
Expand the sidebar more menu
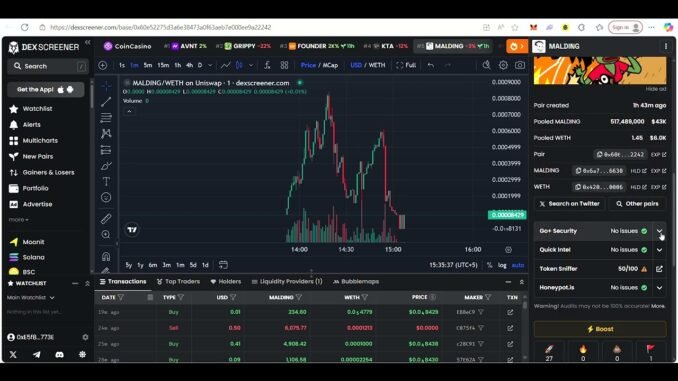(x=18, y=220)
